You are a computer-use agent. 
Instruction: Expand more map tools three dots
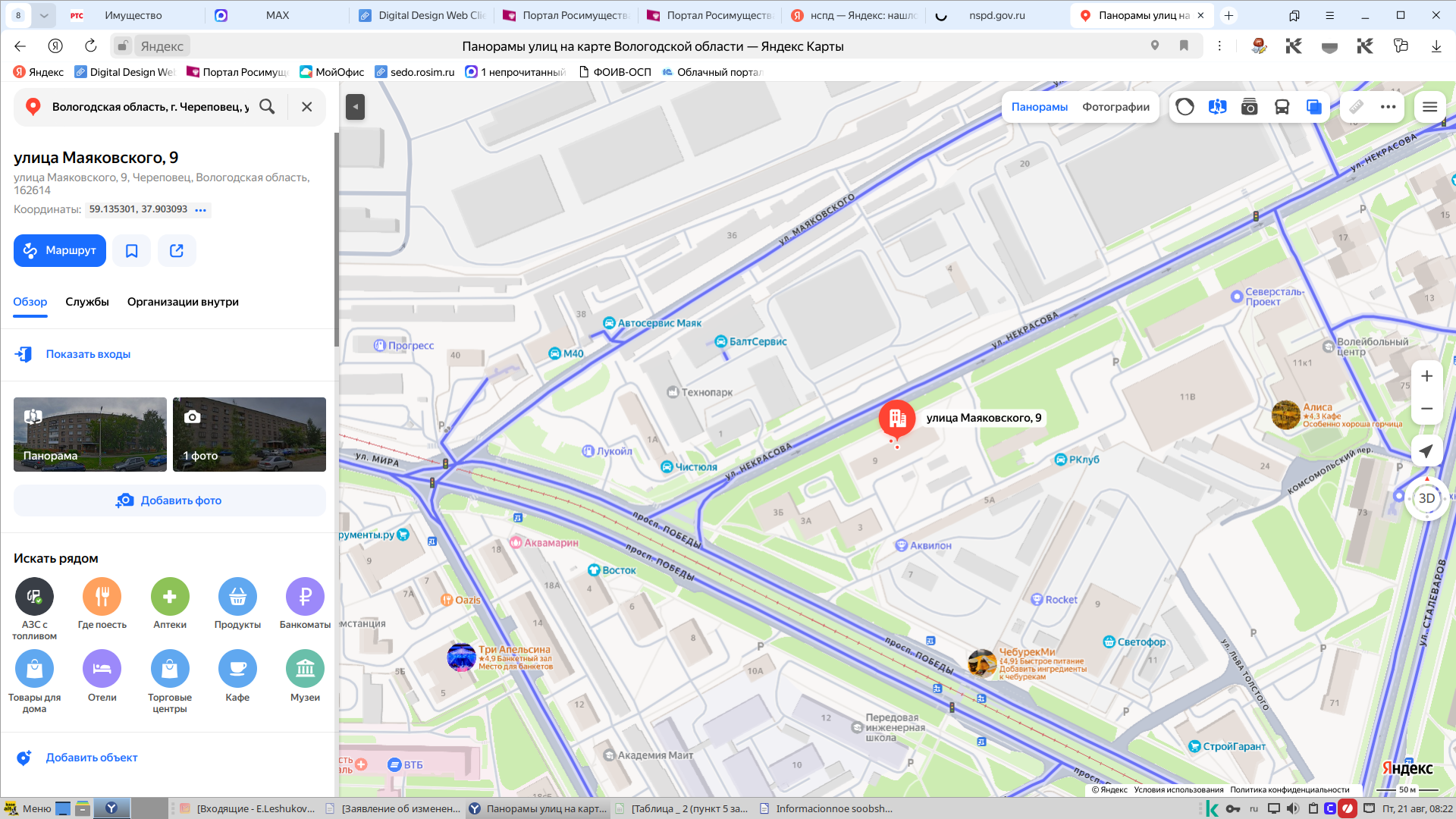tap(1389, 107)
